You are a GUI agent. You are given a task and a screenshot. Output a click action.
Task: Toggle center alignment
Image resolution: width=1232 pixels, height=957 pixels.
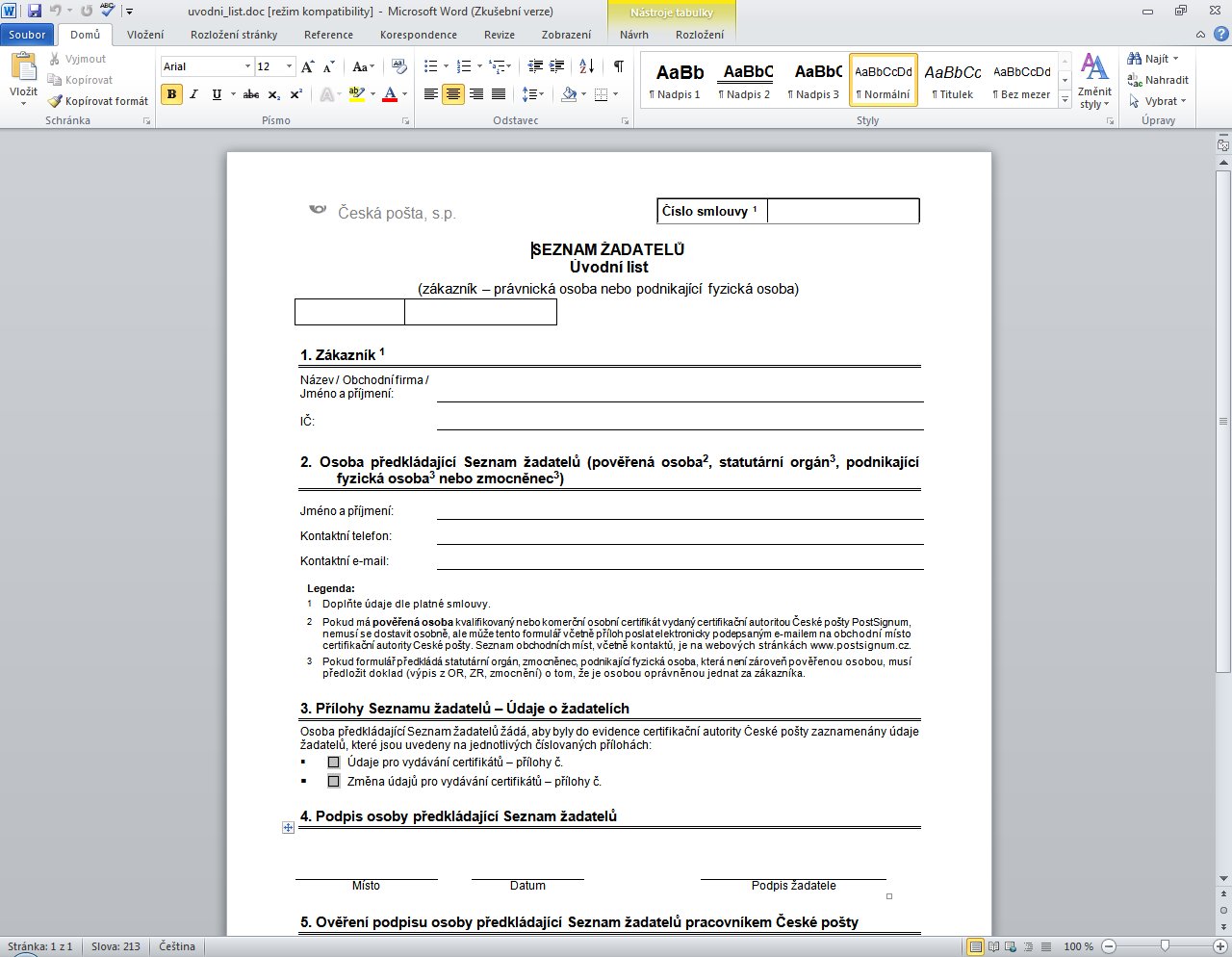point(453,94)
